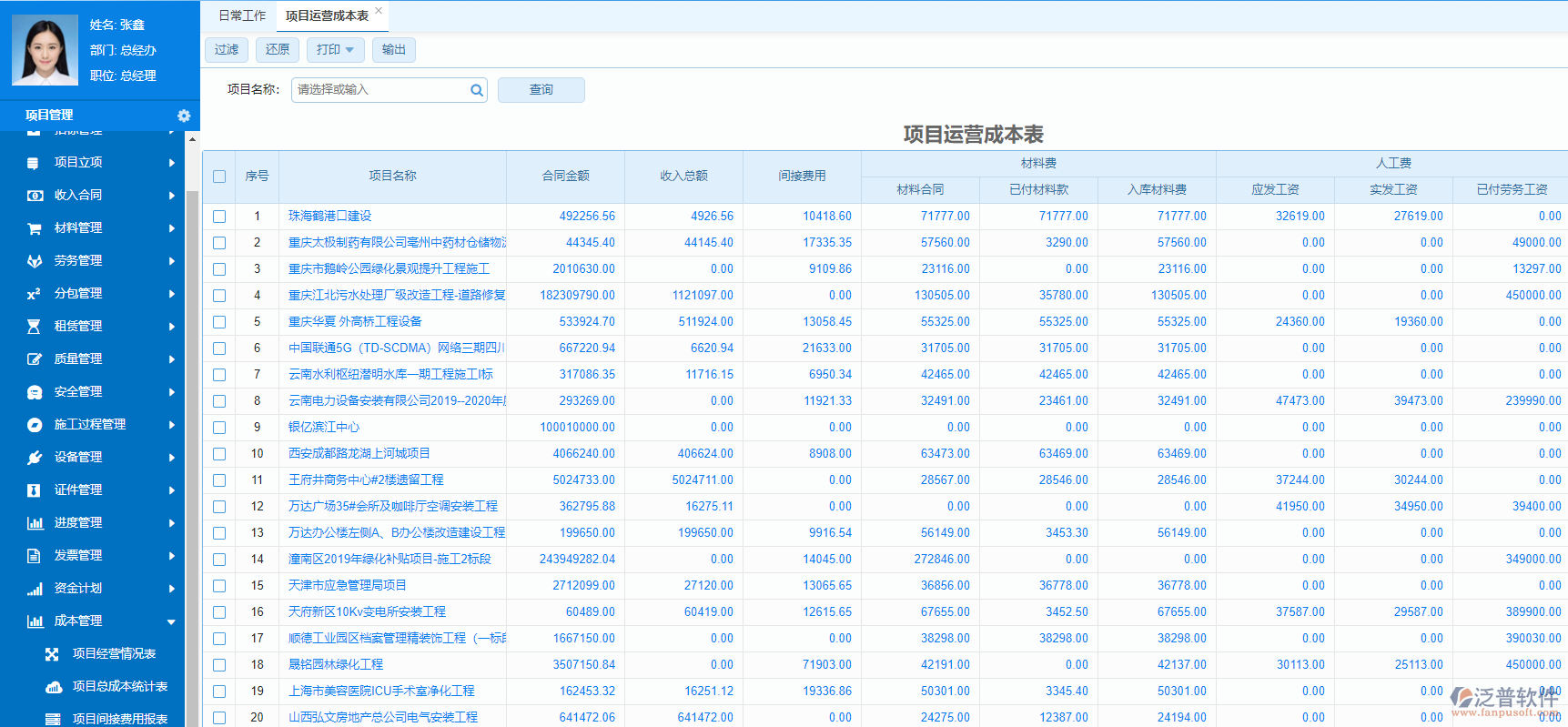Click the 租赁管理 hourglass icon
1568x727 pixels.
[35, 327]
